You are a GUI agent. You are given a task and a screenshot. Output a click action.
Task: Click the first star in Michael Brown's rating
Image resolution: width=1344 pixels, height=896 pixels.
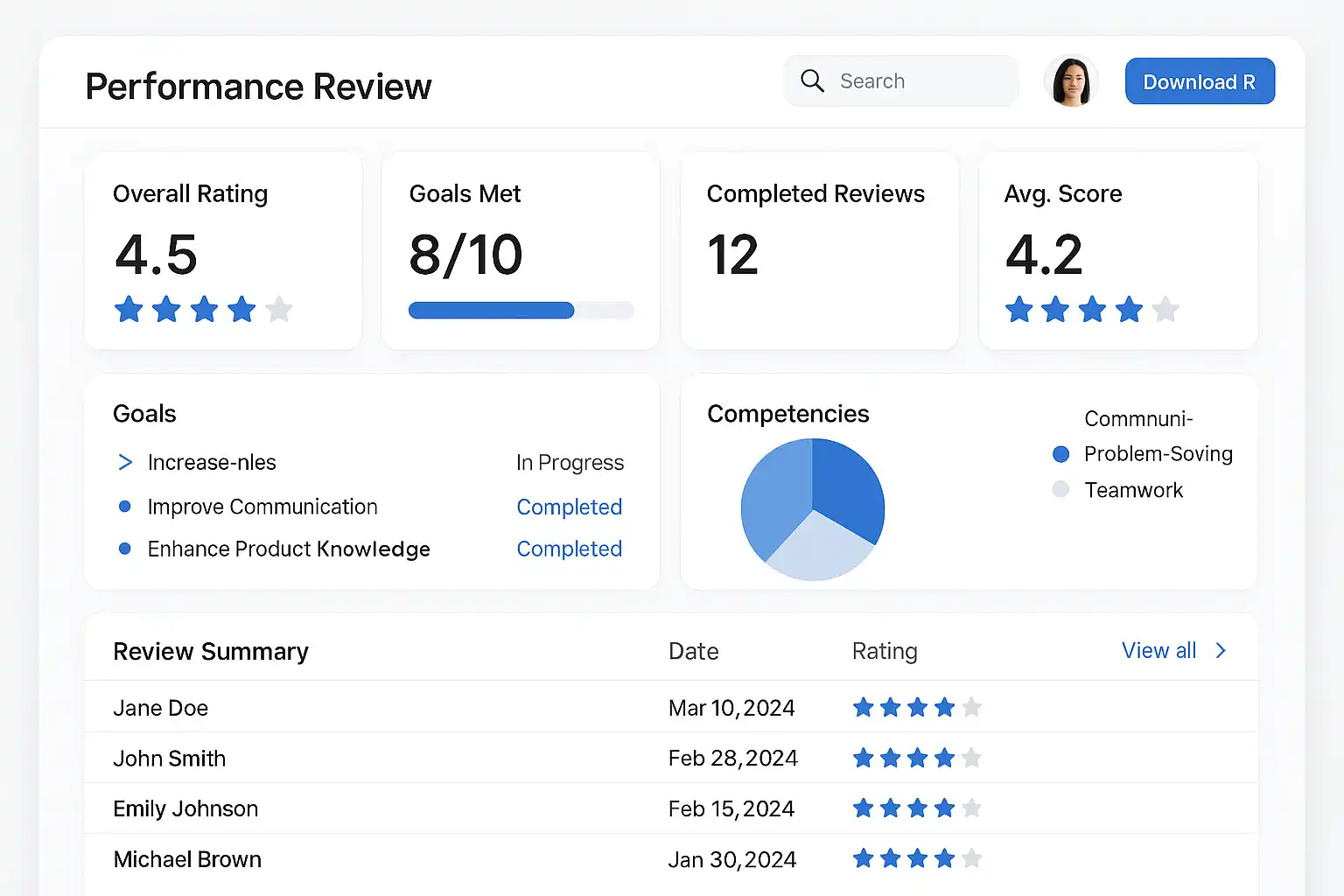click(864, 858)
